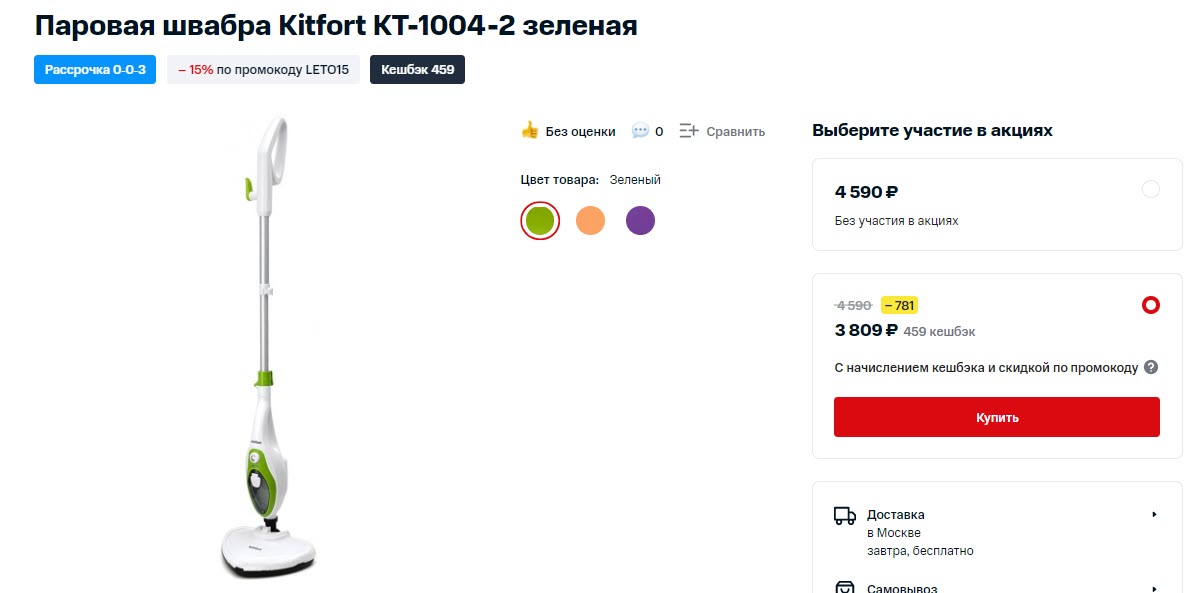The image size is (1189, 593).
Task: Choose the purple color swatch
Action: click(x=640, y=220)
